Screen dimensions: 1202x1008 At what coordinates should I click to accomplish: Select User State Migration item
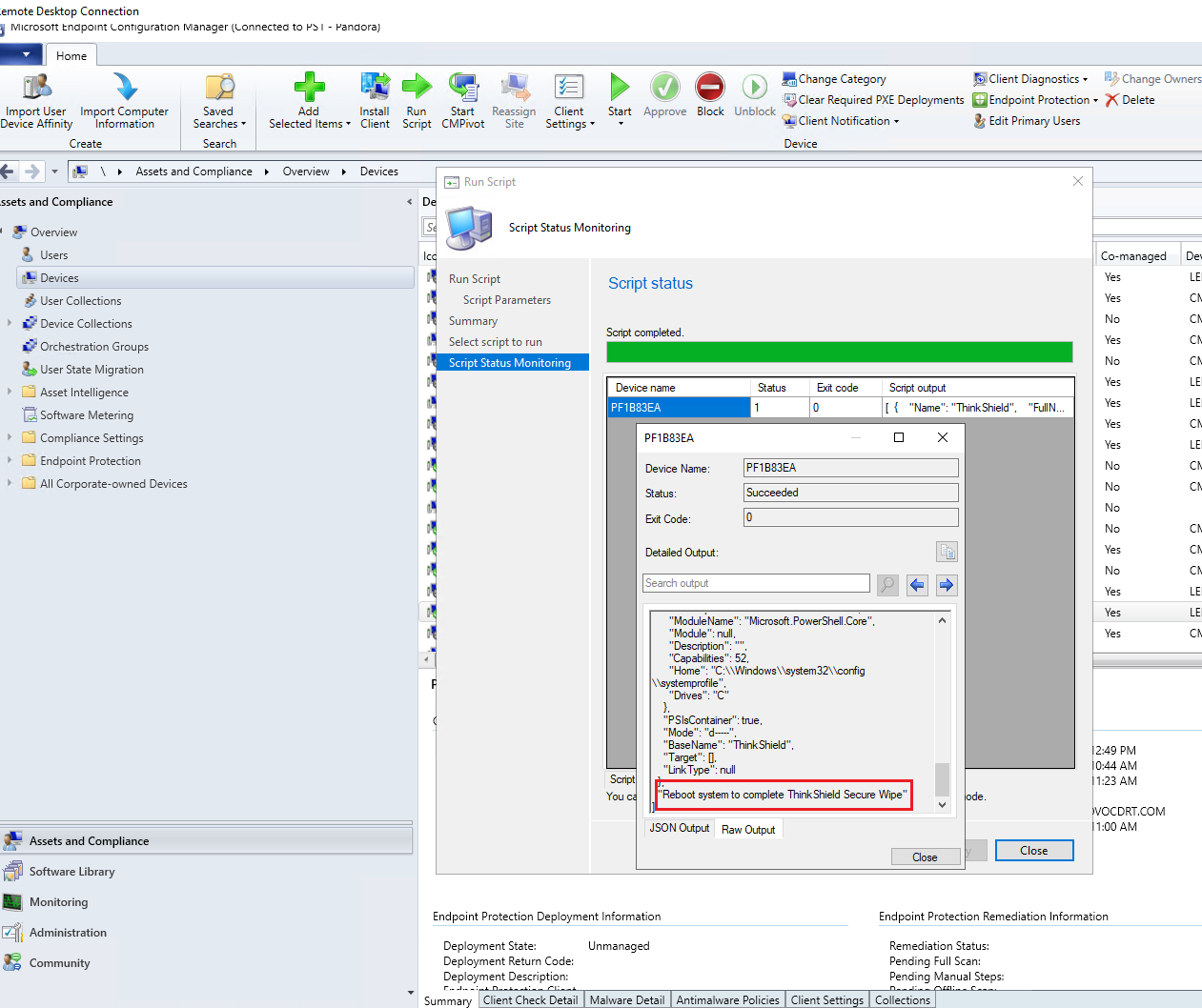pos(92,370)
